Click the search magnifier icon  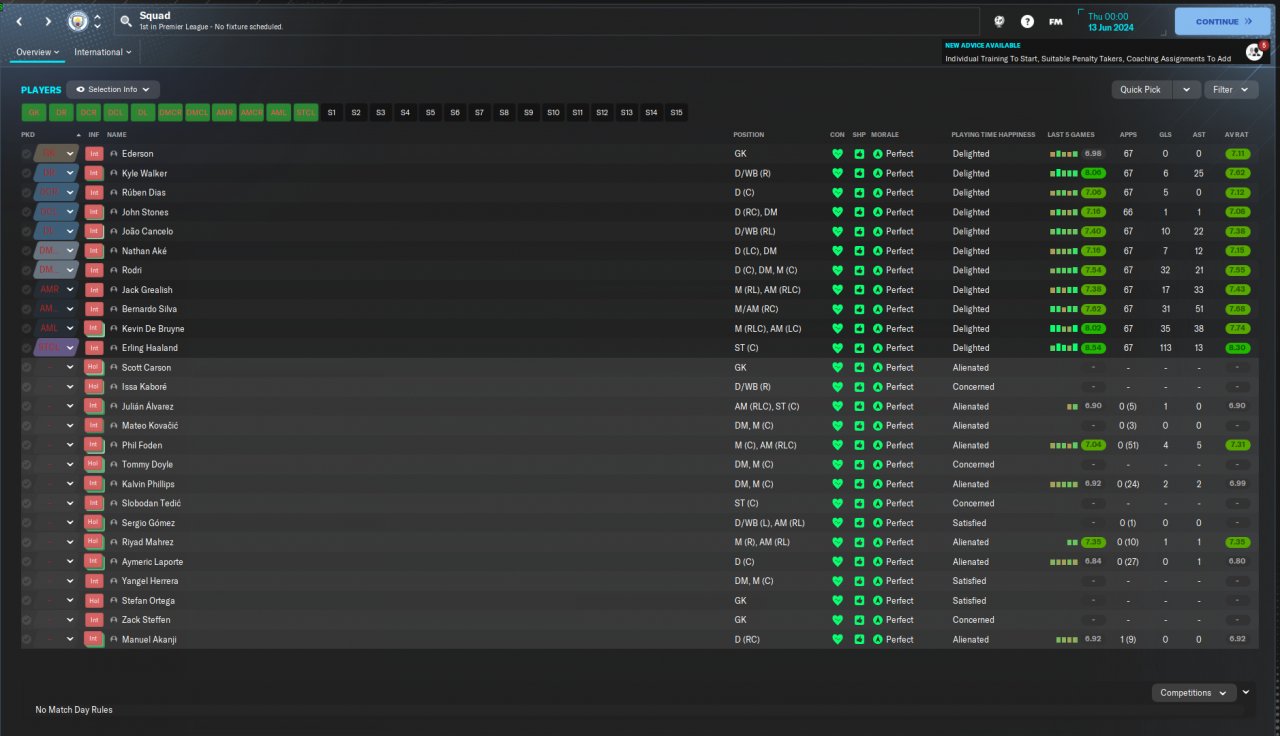125,21
